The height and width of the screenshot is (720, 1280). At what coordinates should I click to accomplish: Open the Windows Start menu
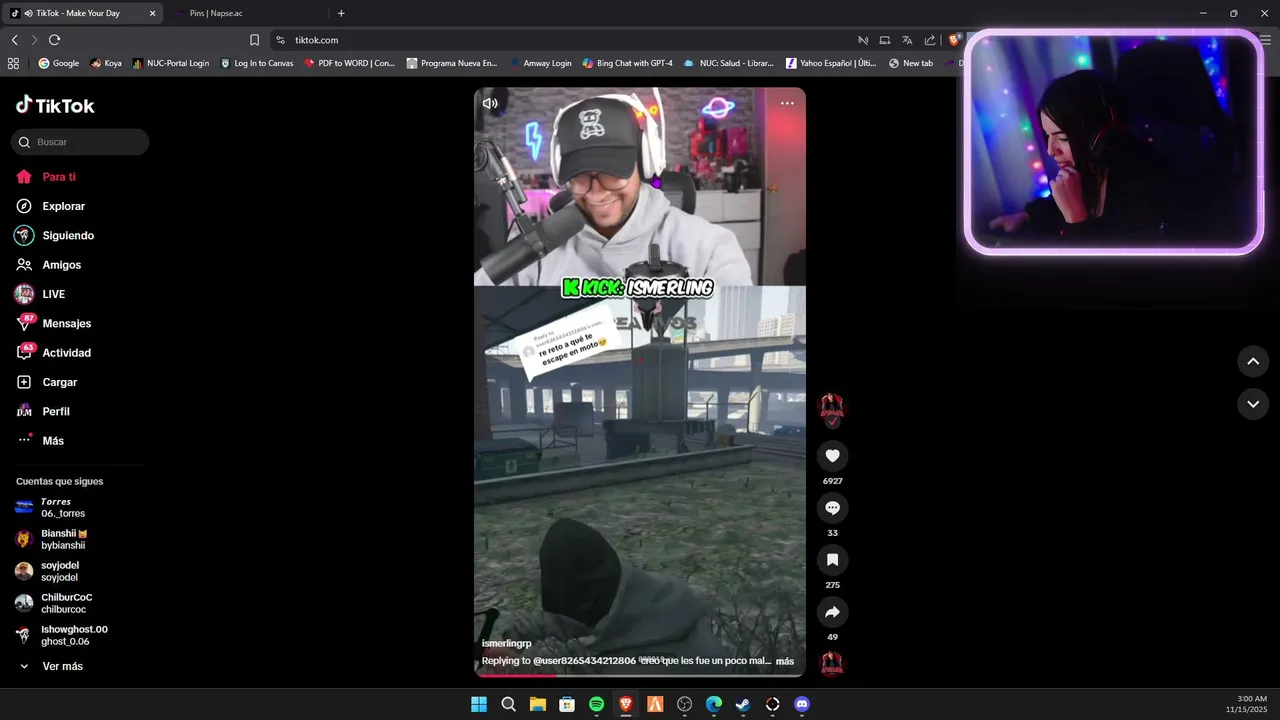coord(479,704)
